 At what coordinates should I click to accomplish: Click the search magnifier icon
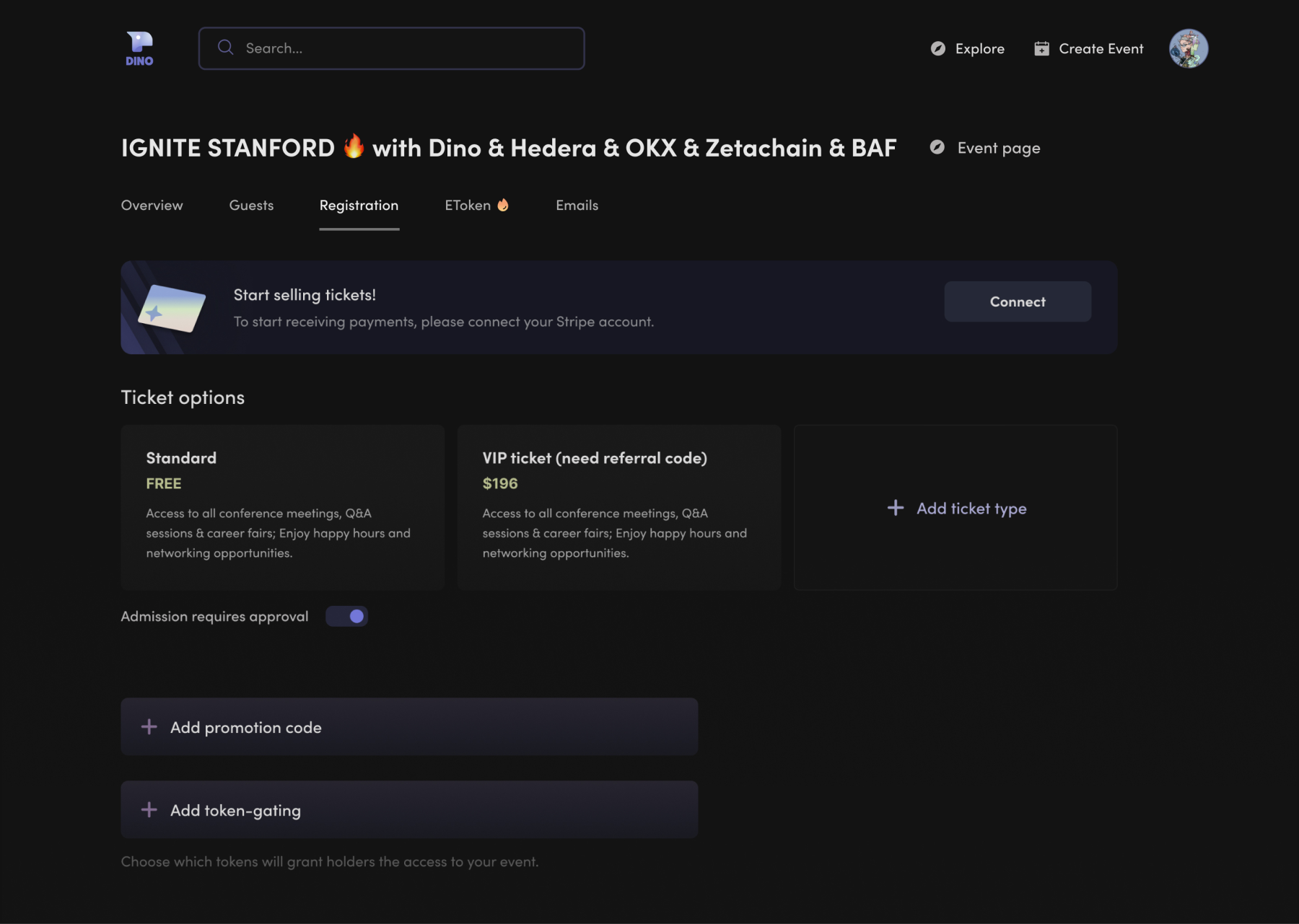226,48
